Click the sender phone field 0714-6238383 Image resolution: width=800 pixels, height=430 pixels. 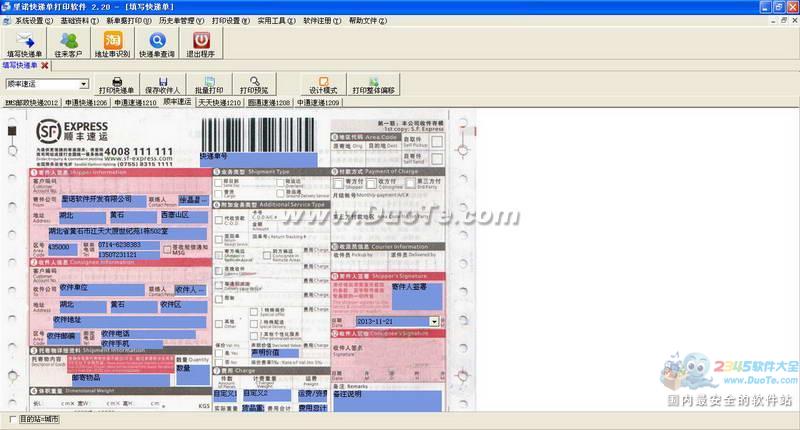128,245
